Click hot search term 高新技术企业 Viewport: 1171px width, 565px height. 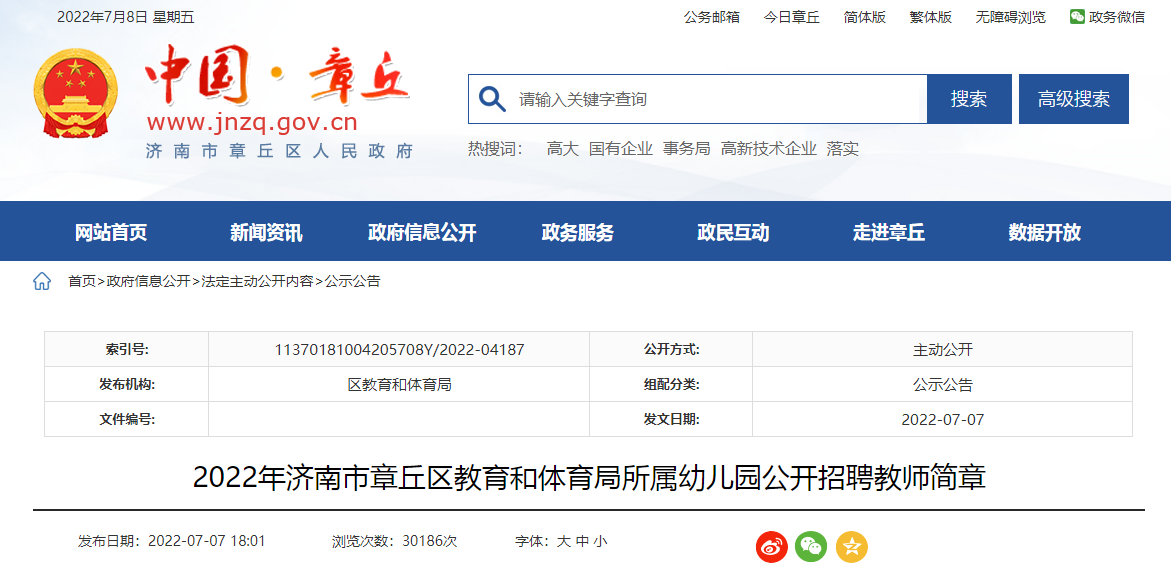point(768,149)
